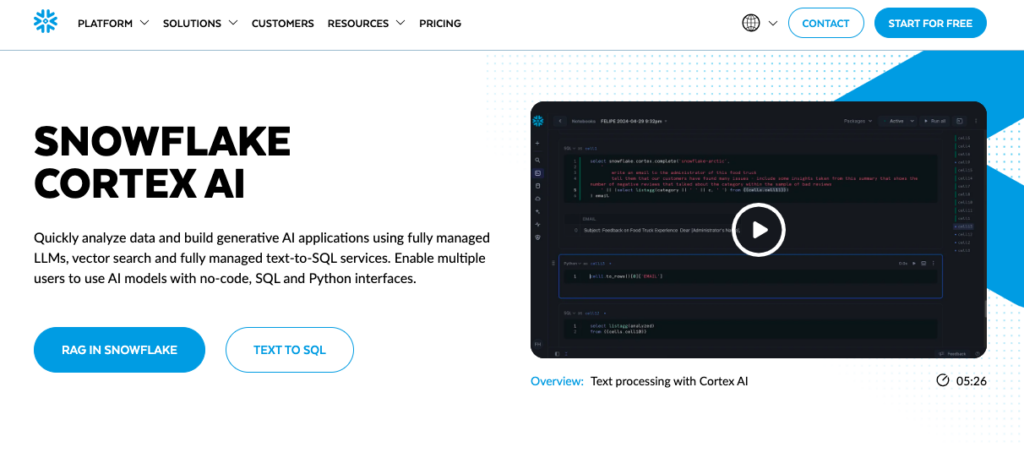
Task: Open the SOLUTIONS menu
Action: 192,24
